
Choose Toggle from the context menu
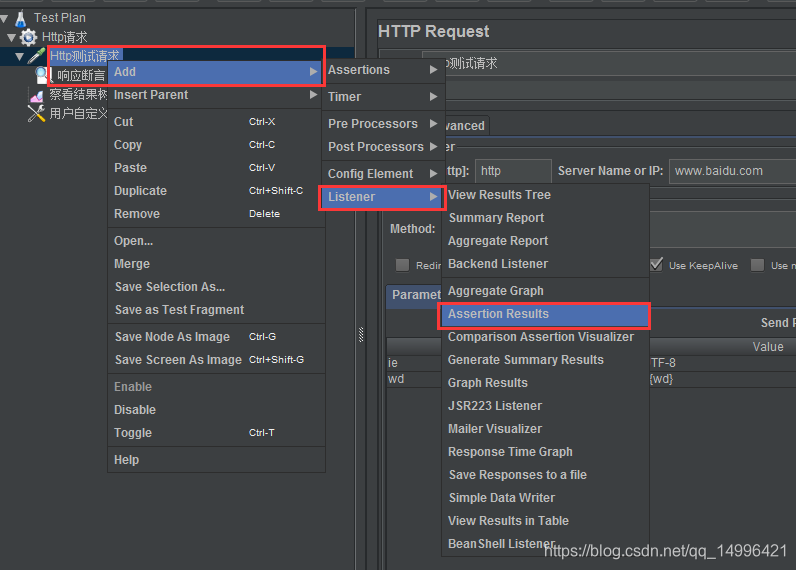tap(216, 432)
